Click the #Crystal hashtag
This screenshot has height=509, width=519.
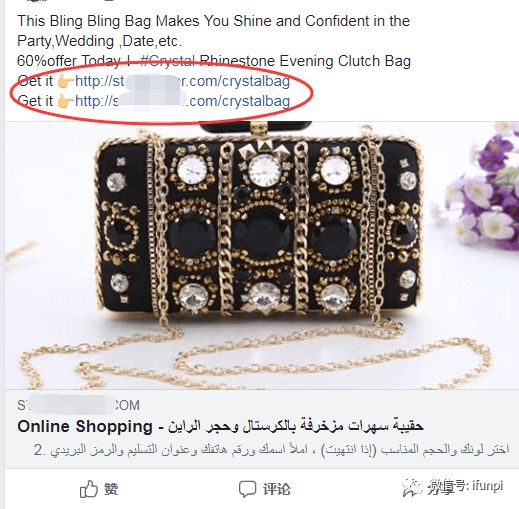pos(168,61)
